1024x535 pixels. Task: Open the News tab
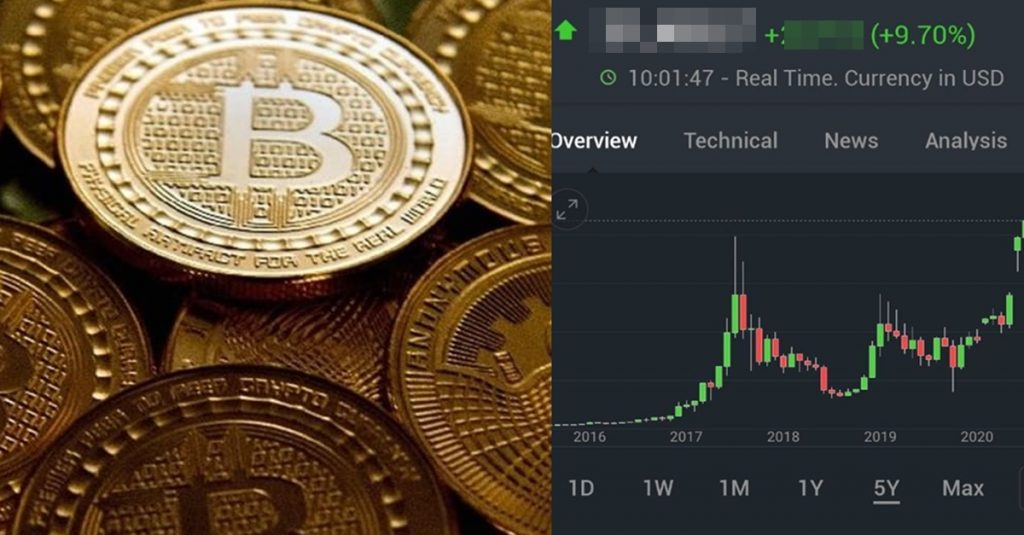pyautogui.click(x=851, y=140)
